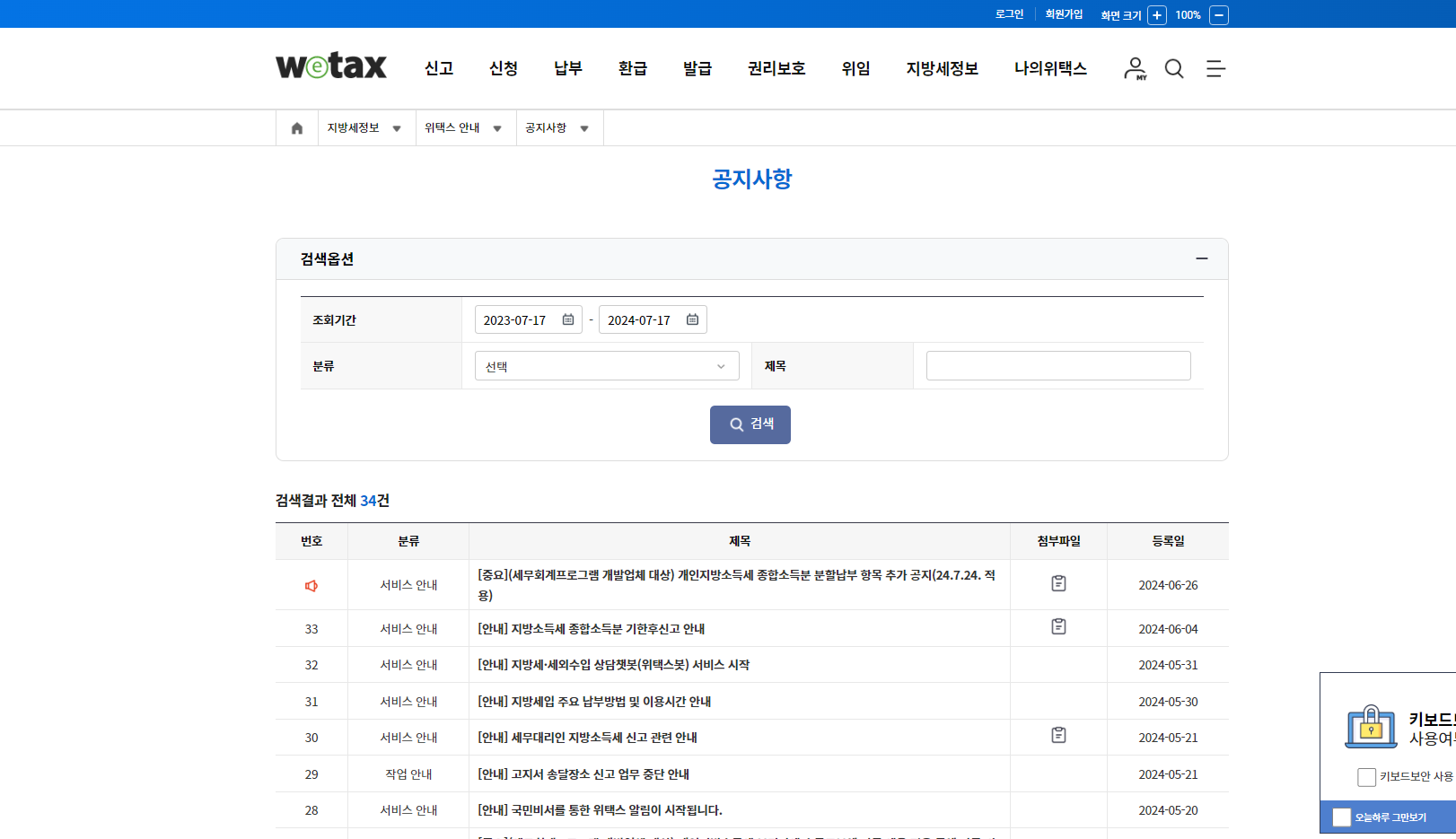
Task: Expand the 공지사항 breadcrumb dropdown
Action: point(584,128)
